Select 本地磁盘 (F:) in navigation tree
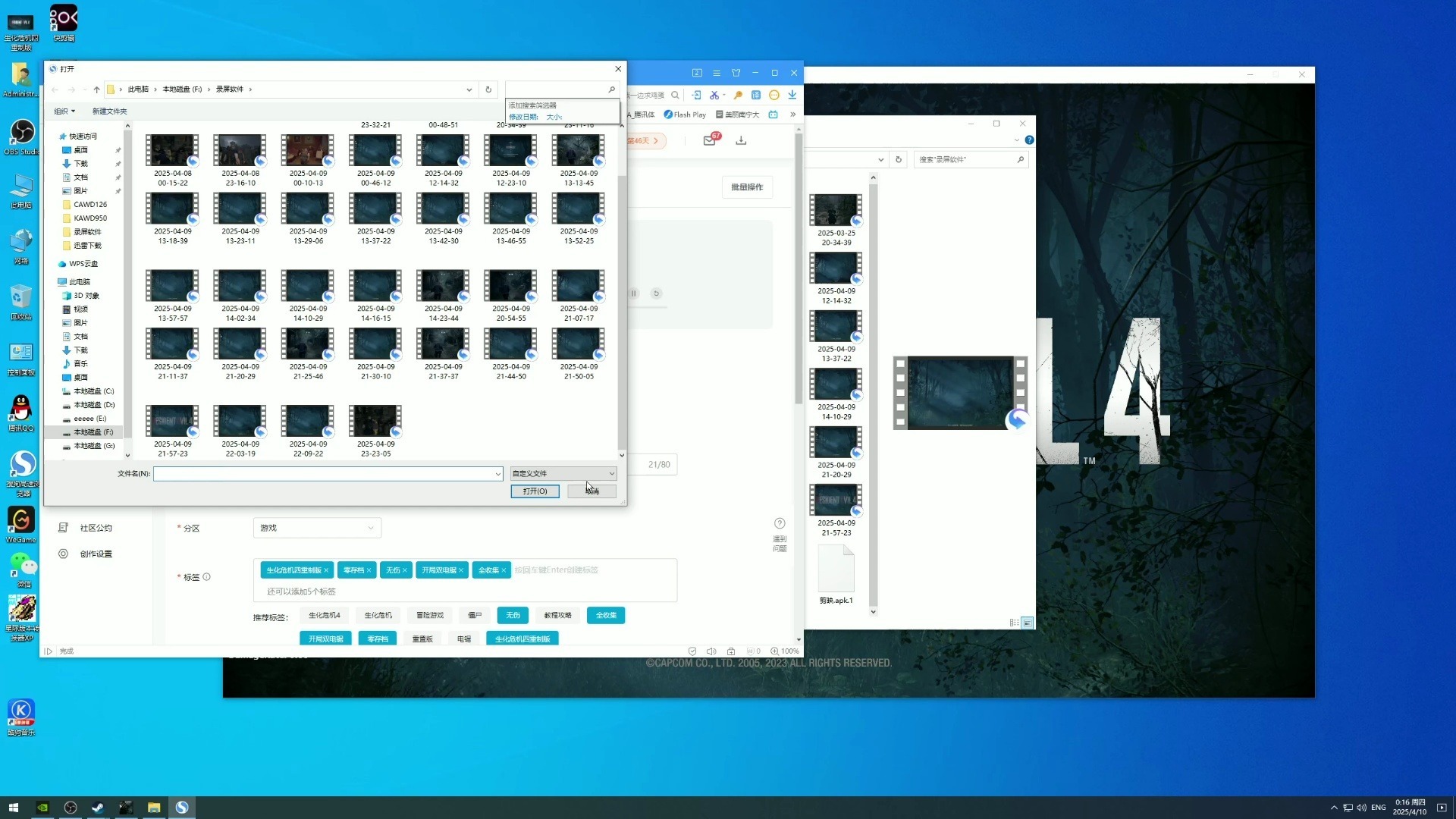This screenshot has height=819, width=1456. click(93, 432)
